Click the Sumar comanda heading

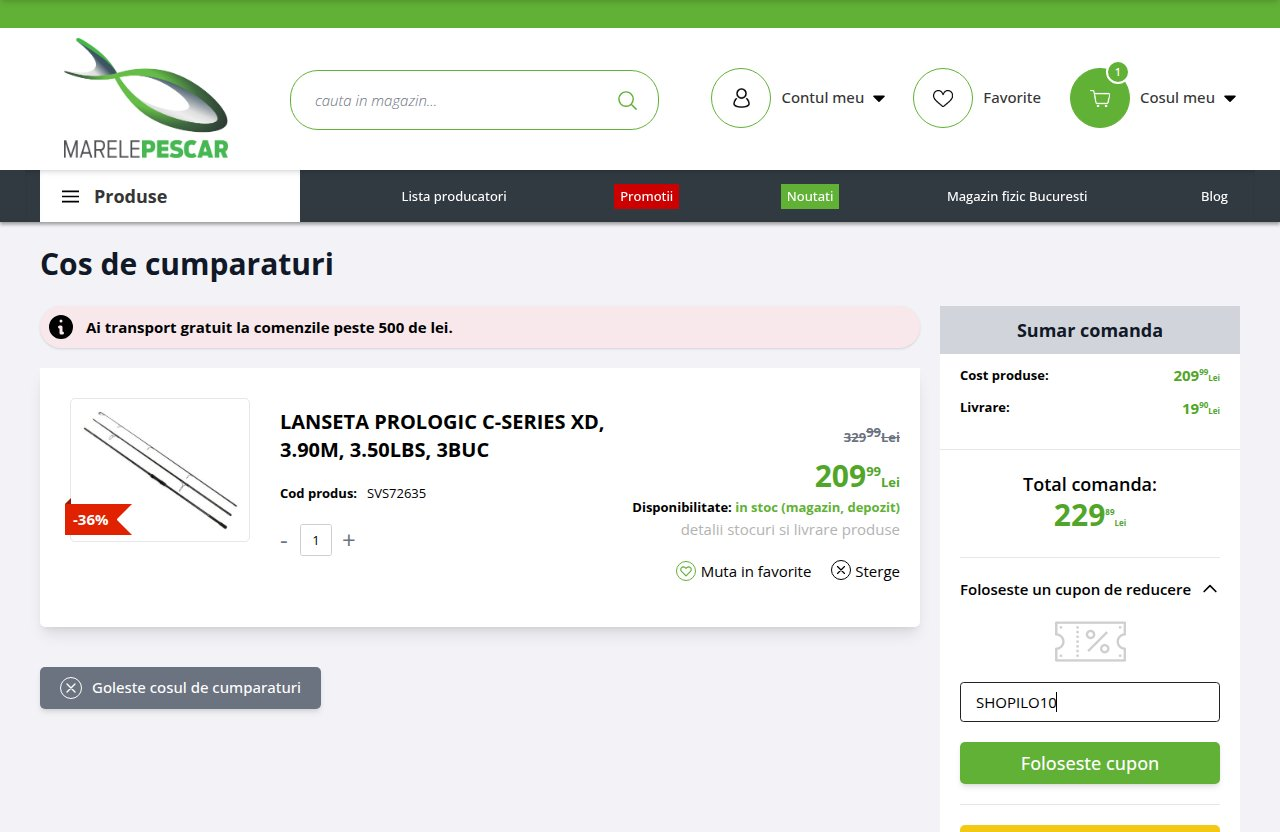(x=1090, y=330)
